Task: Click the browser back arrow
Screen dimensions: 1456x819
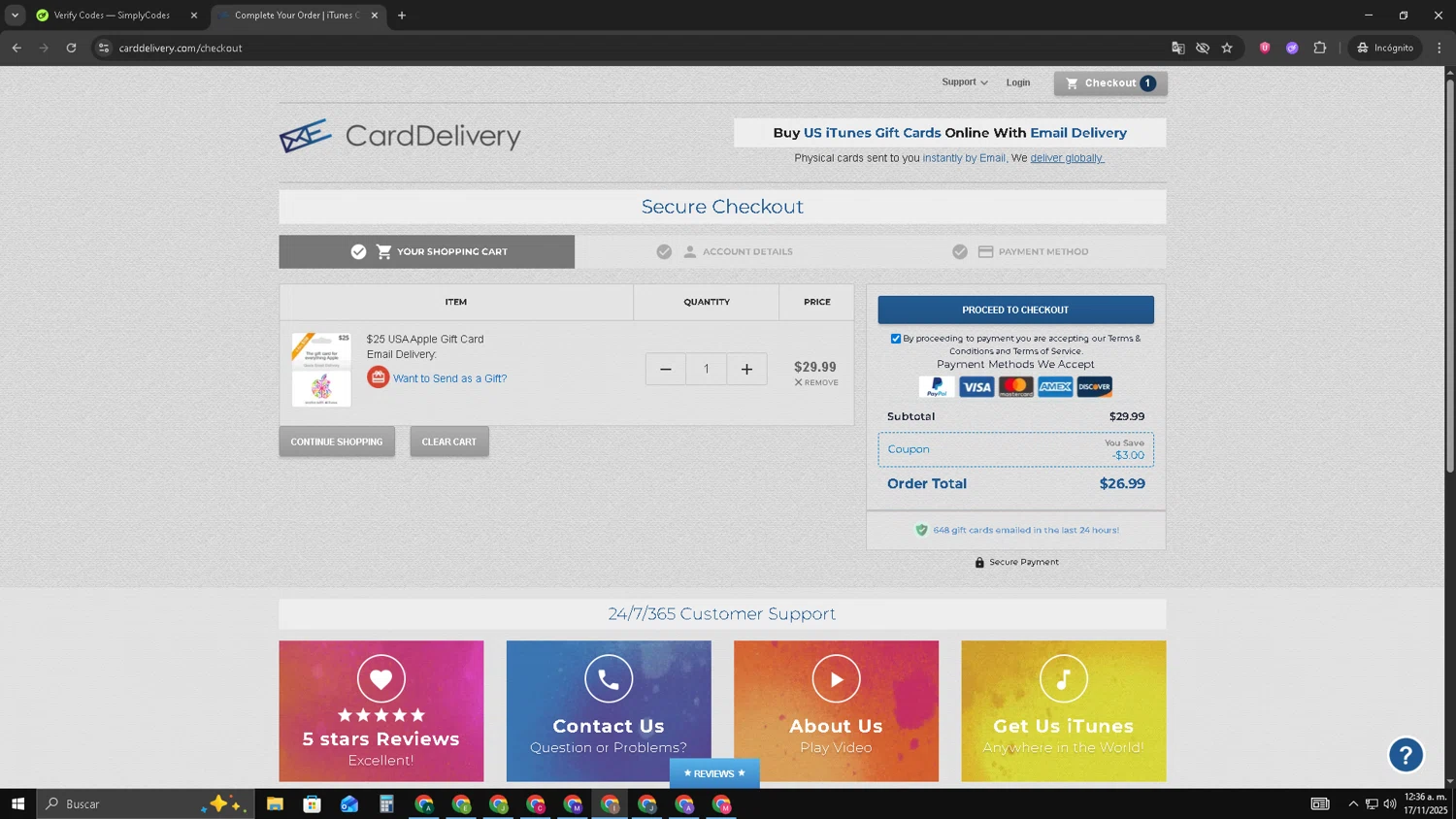Action: pyautogui.click(x=17, y=48)
